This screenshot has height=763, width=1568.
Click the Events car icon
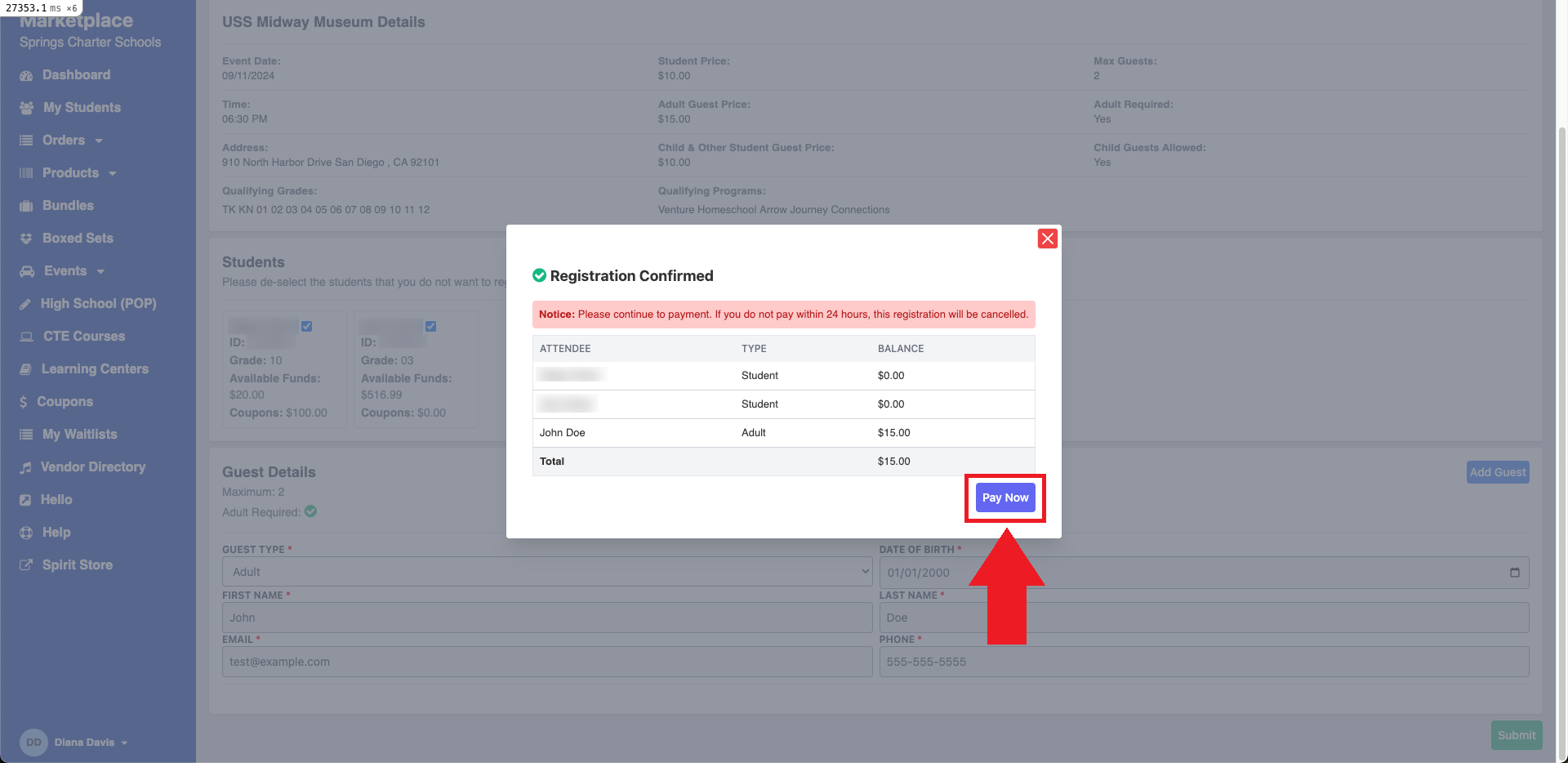[27, 271]
